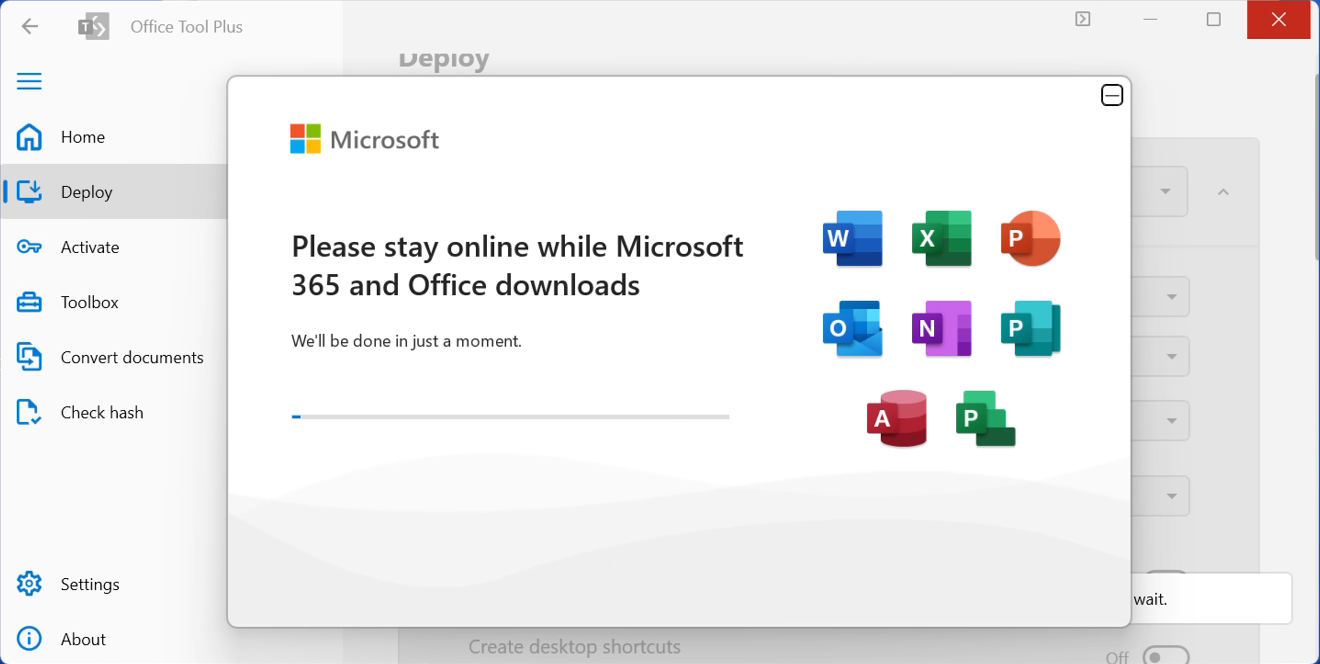Click the OneNote app icon
This screenshot has height=664, width=1320.
tap(941, 329)
